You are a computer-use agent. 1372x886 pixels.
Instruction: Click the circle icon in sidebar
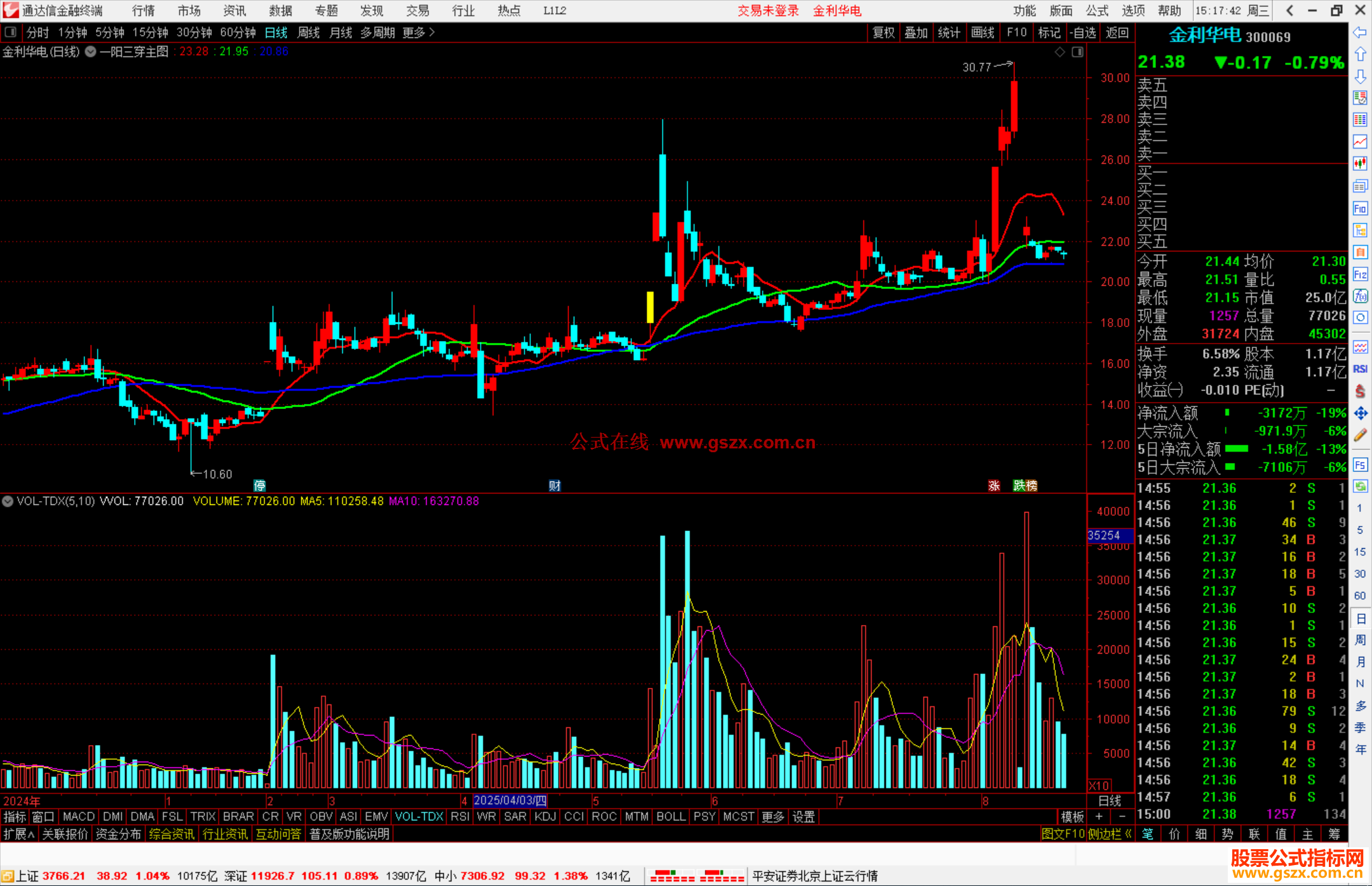click(1360, 318)
